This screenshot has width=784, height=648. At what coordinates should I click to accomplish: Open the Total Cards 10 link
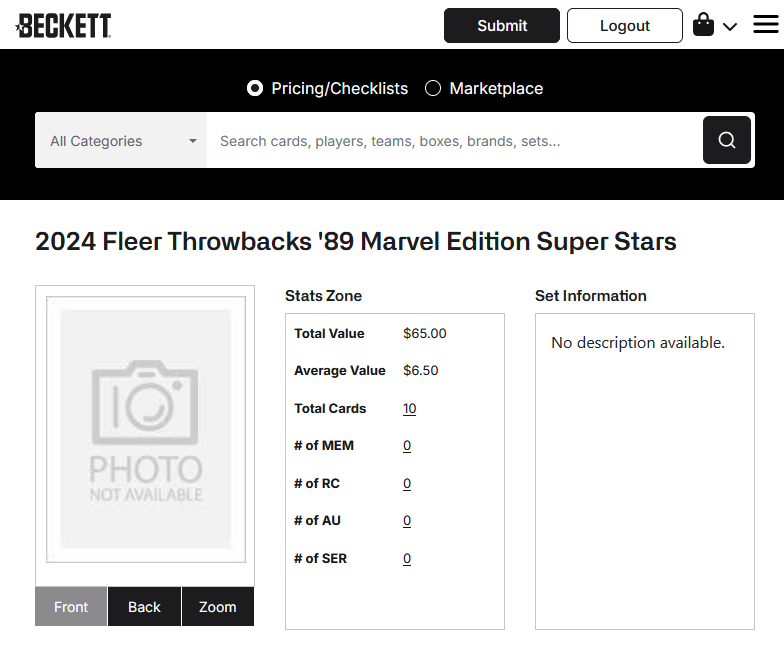tap(410, 408)
